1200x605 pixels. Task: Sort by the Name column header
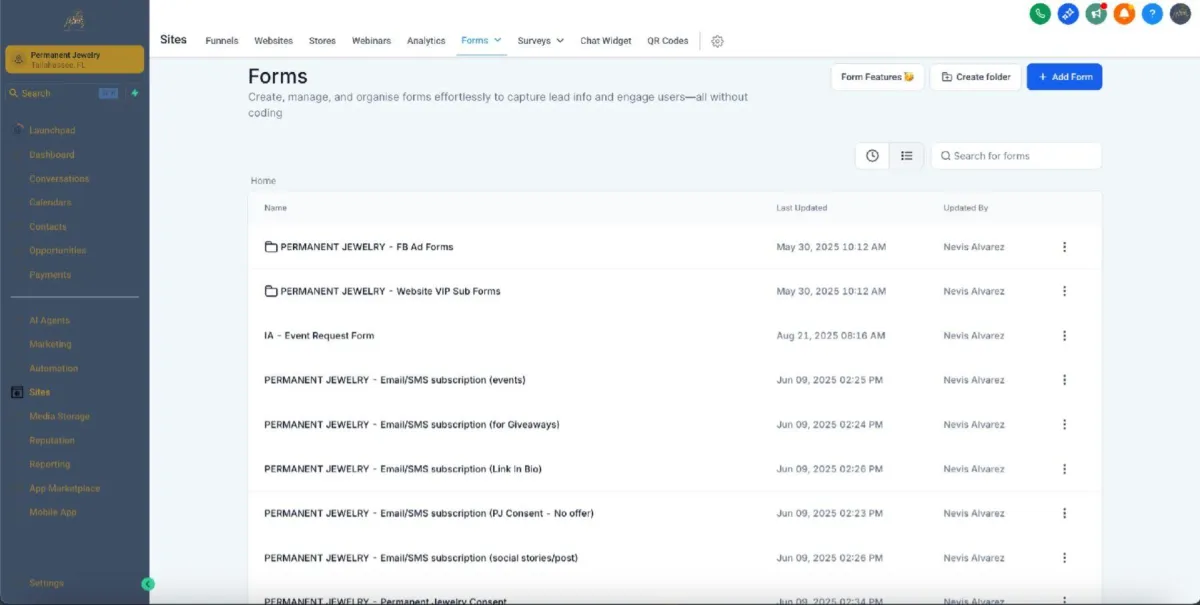click(x=275, y=208)
